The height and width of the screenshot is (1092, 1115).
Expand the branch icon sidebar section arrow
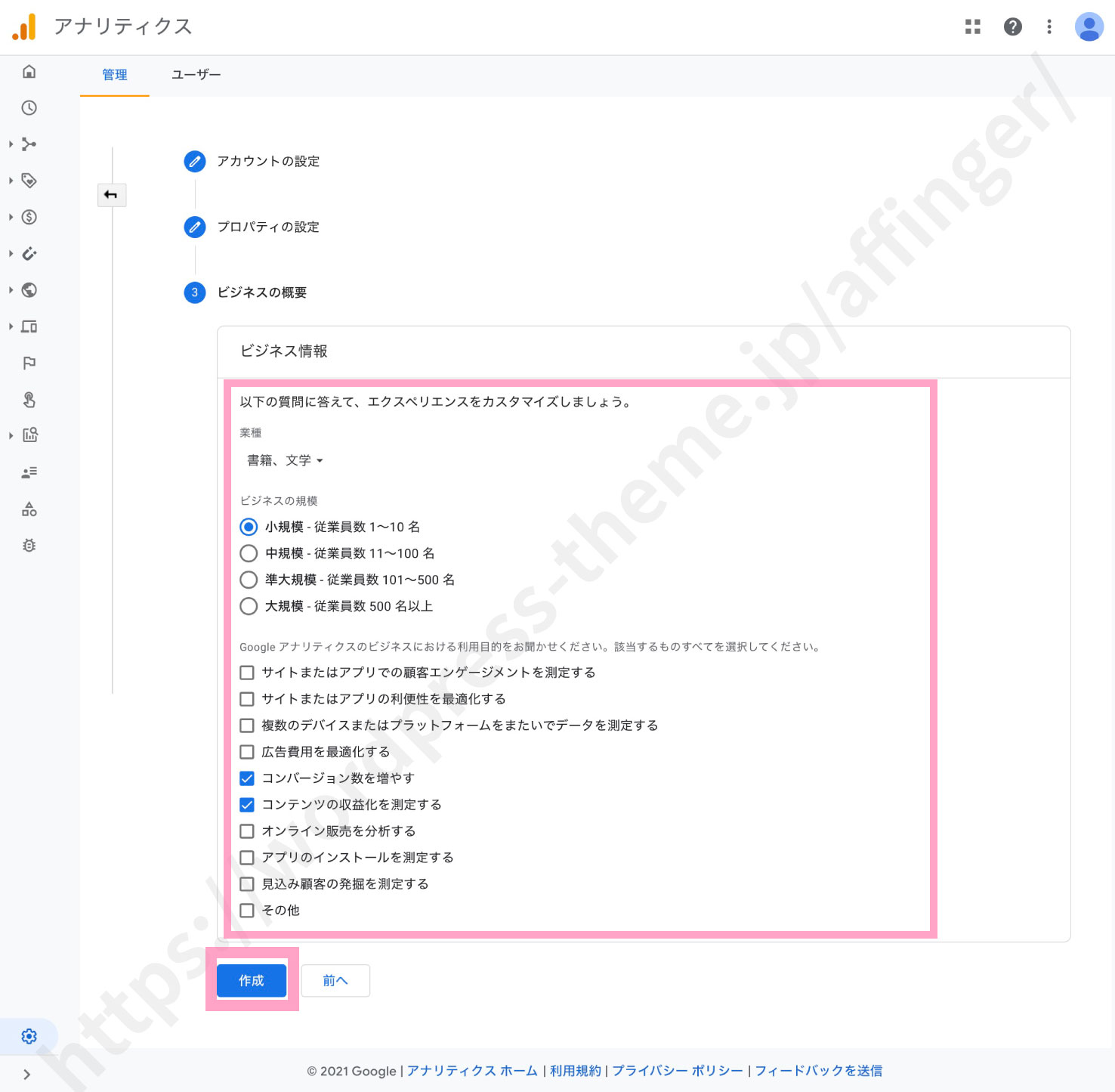11,144
